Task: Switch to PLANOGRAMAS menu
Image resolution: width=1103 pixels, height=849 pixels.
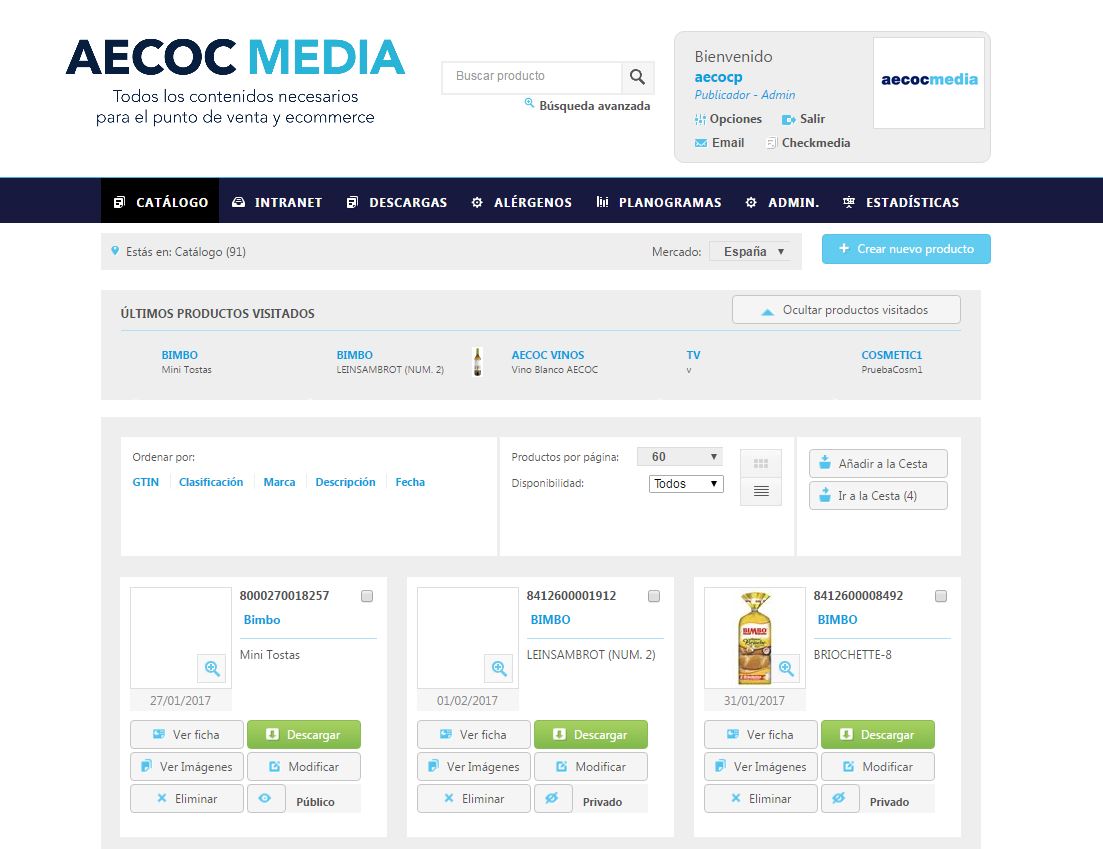Action: point(659,202)
